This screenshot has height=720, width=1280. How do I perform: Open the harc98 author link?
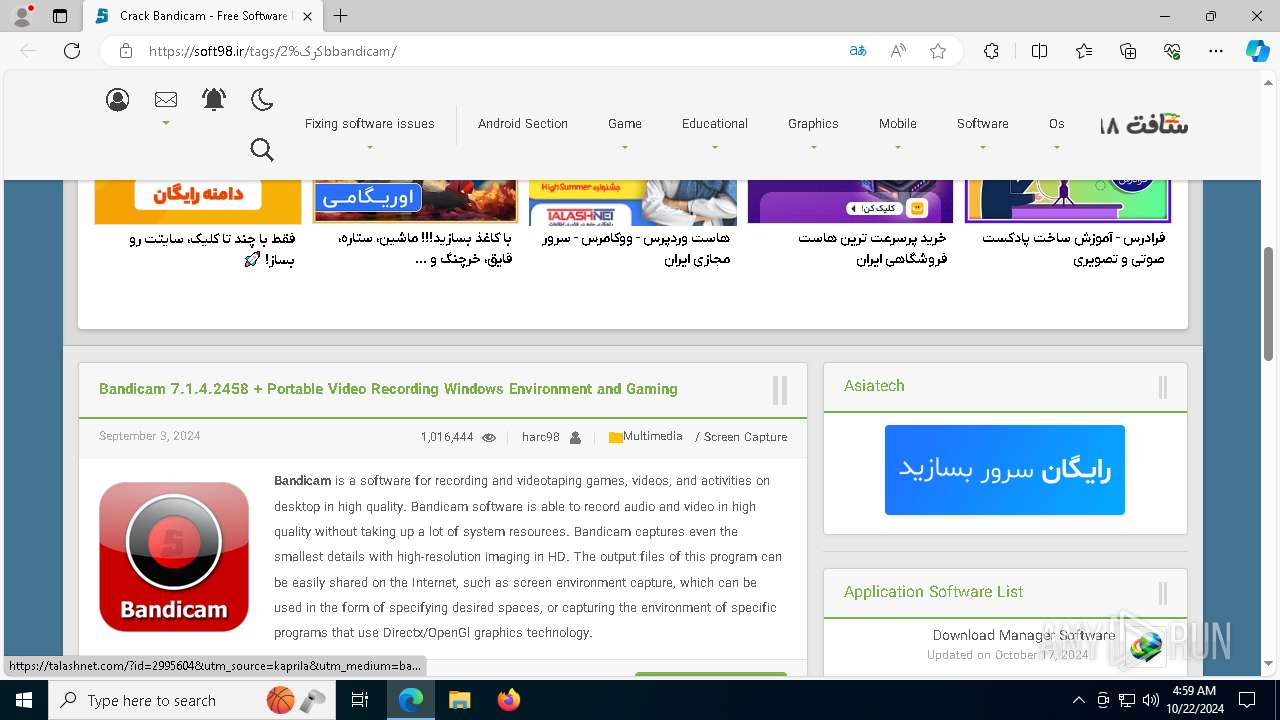pyautogui.click(x=541, y=437)
